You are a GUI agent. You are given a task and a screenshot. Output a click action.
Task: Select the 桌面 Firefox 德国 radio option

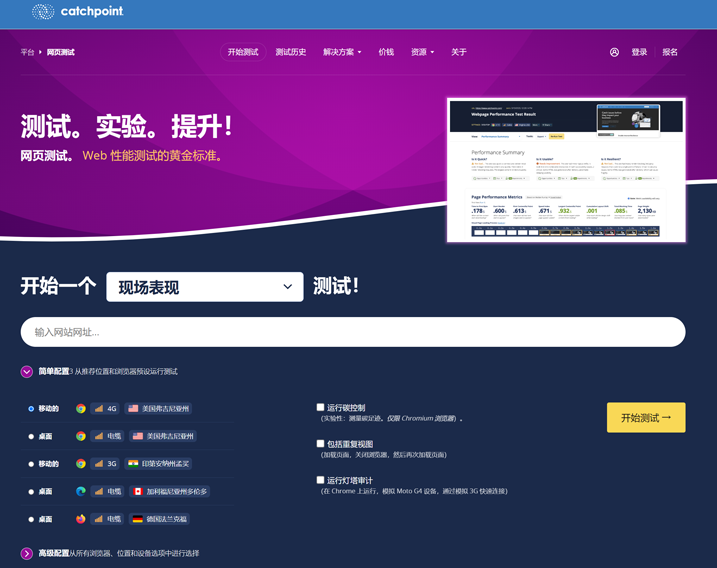[31, 519]
